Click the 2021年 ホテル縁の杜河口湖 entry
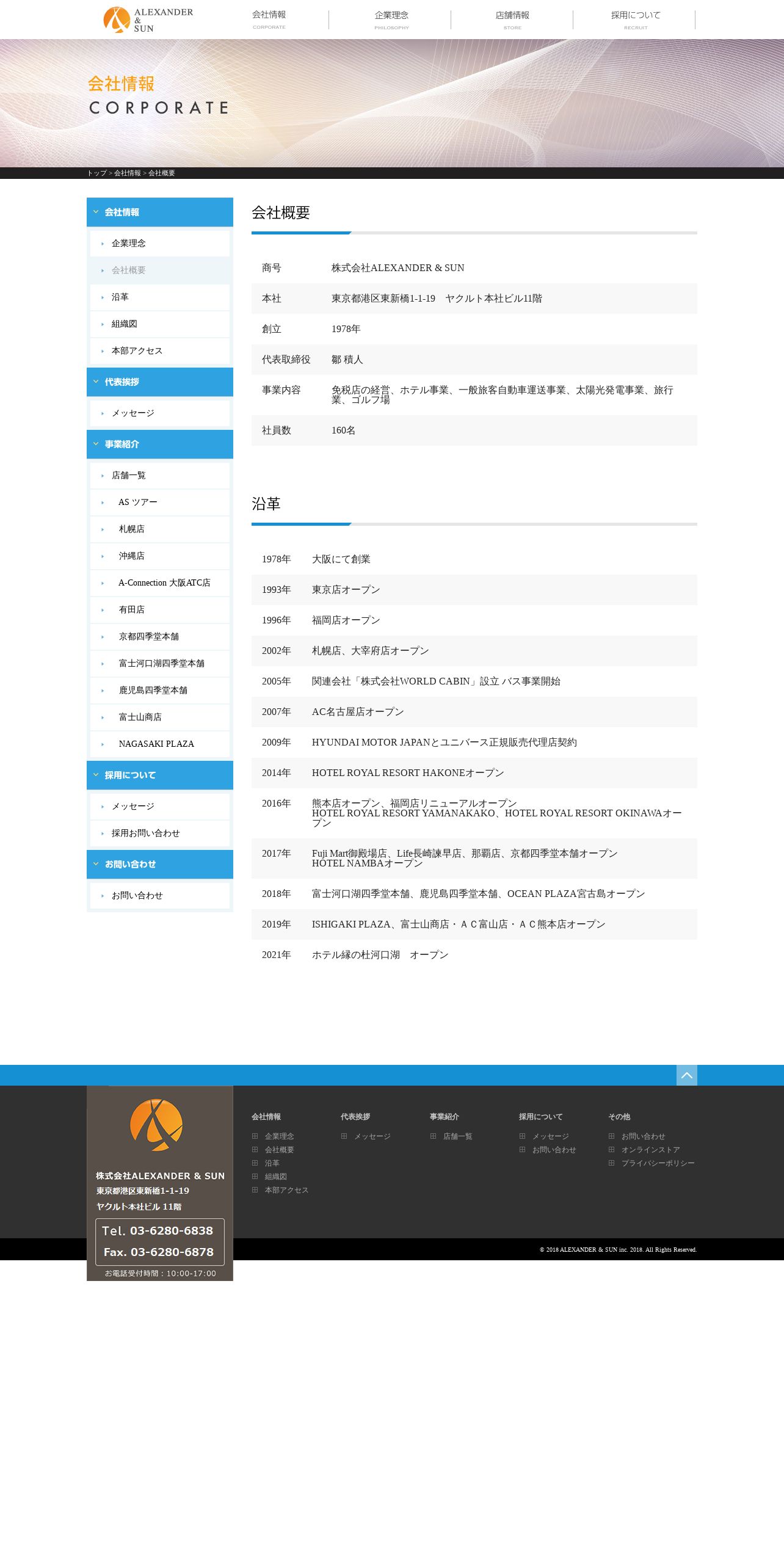 click(x=474, y=955)
